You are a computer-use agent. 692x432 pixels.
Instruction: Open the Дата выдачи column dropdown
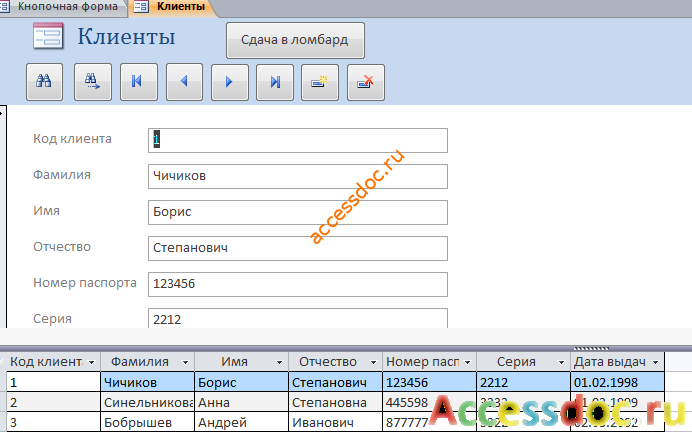point(655,362)
